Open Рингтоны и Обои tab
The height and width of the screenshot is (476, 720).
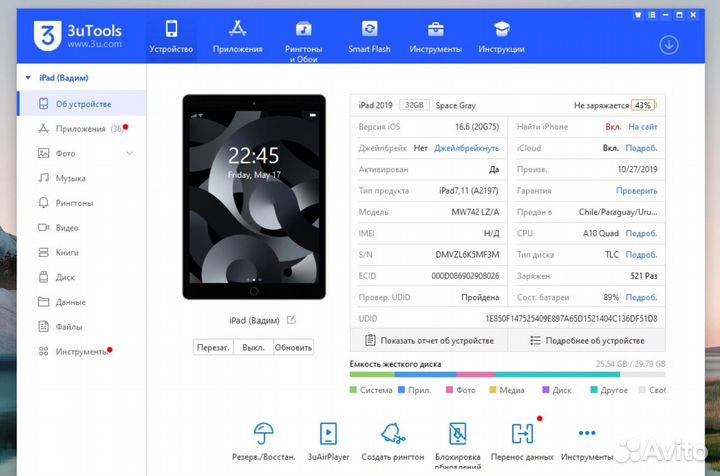pyautogui.click(x=304, y=40)
